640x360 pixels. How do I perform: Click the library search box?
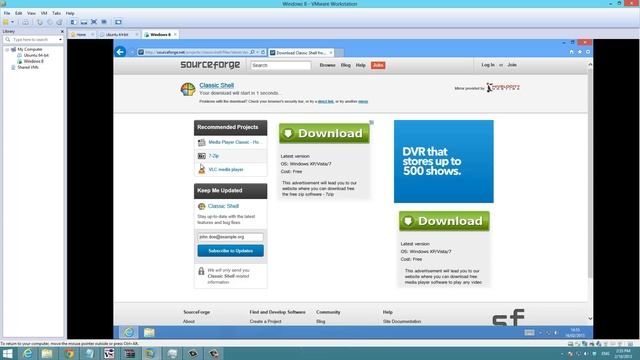click(x=33, y=40)
